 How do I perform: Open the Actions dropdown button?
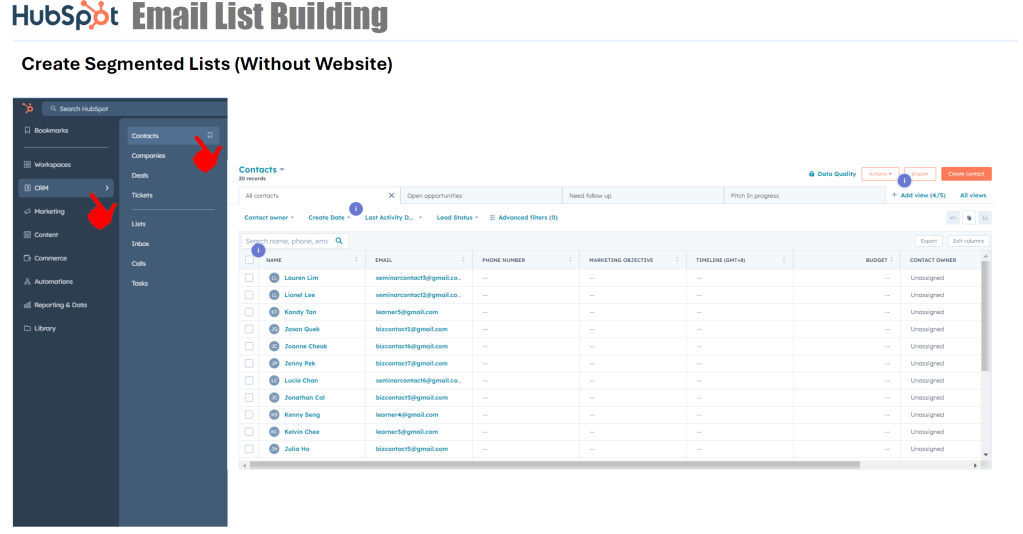[880, 174]
